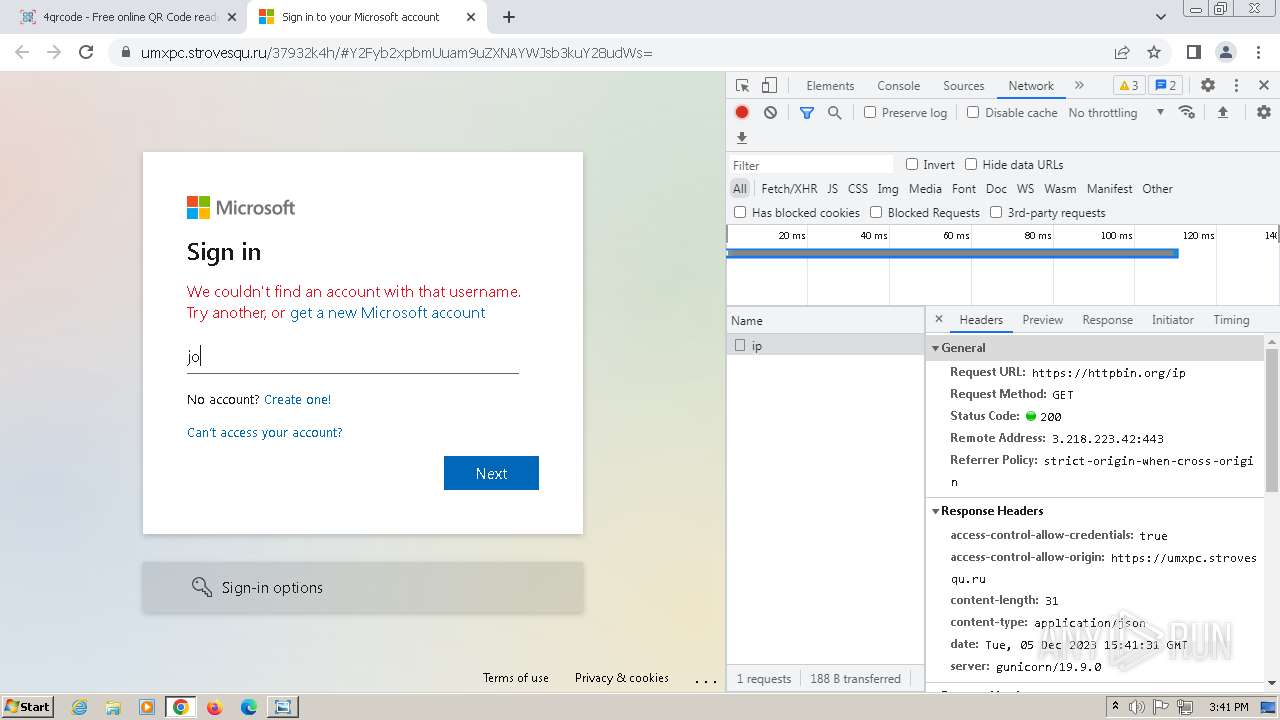Viewport: 1280px width, 720px height.
Task: Check 3rd-party requests
Action: tap(996, 212)
